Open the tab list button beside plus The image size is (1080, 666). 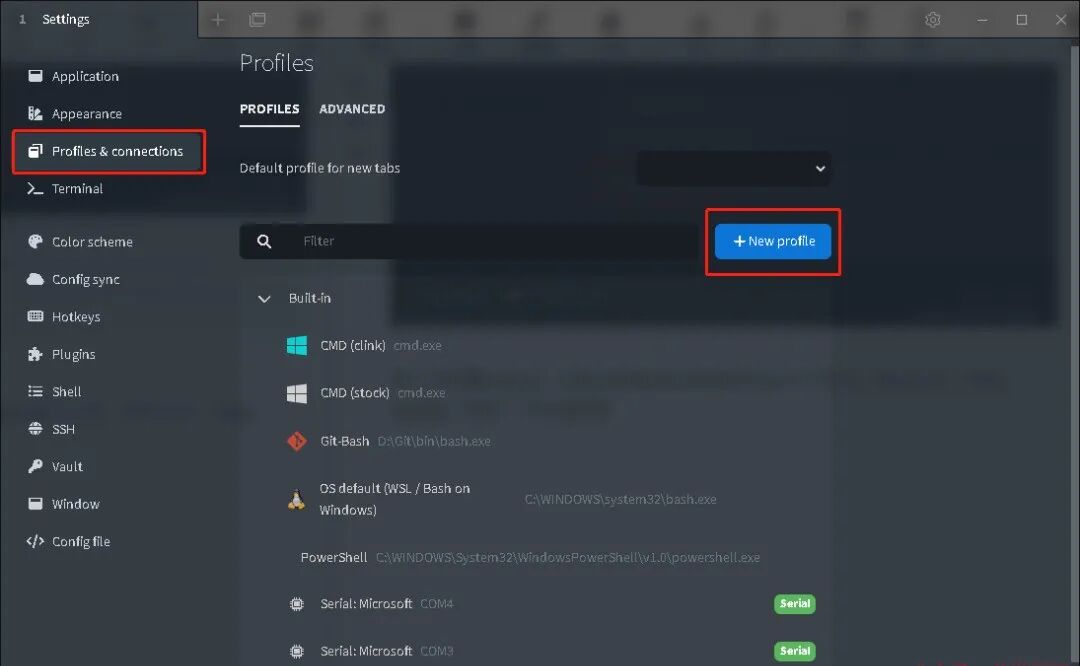pyautogui.click(x=258, y=19)
